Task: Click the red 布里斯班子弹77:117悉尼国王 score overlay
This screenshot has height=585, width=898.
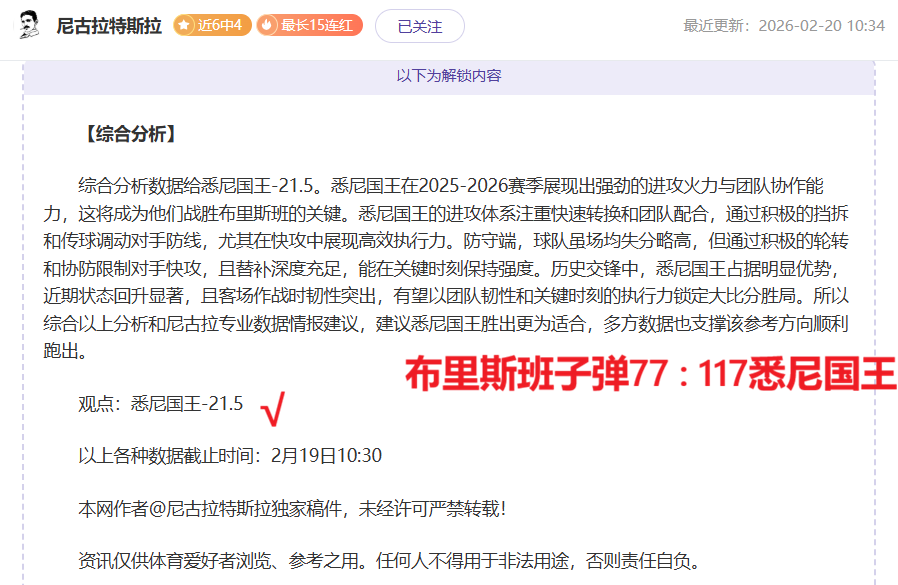Action: 650,374
